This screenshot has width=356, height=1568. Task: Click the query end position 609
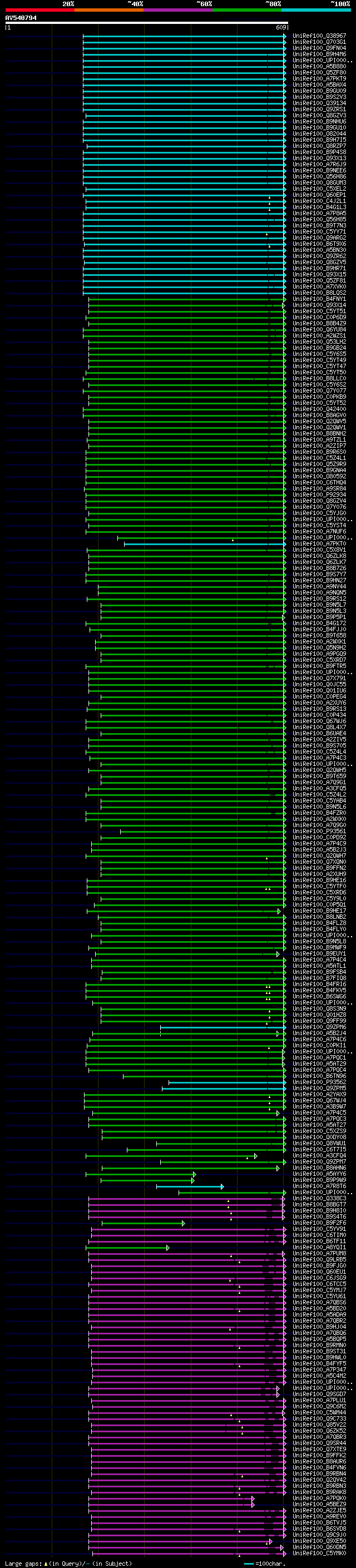(x=281, y=27)
